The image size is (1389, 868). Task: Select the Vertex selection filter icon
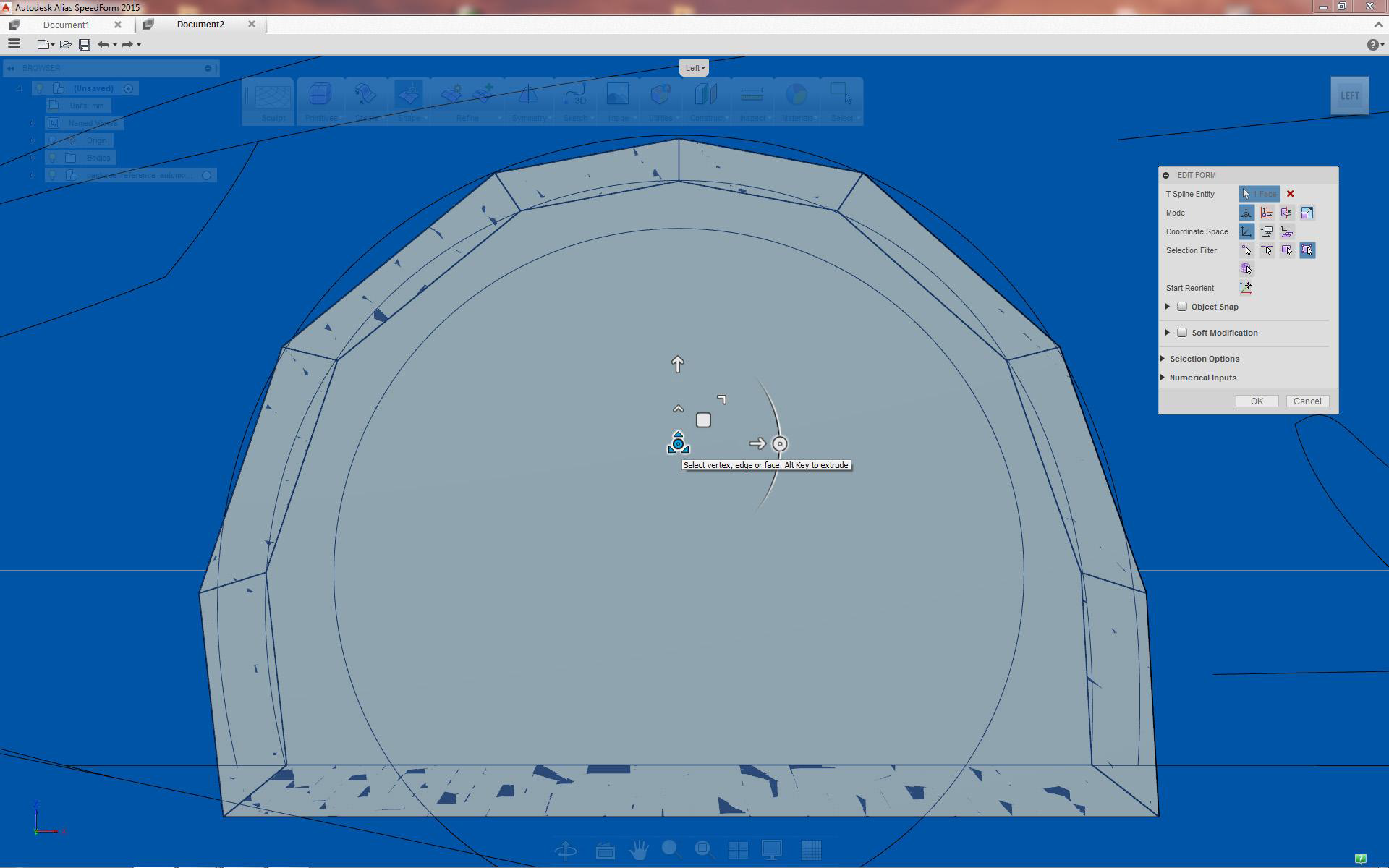pyautogui.click(x=1246, y=250)
